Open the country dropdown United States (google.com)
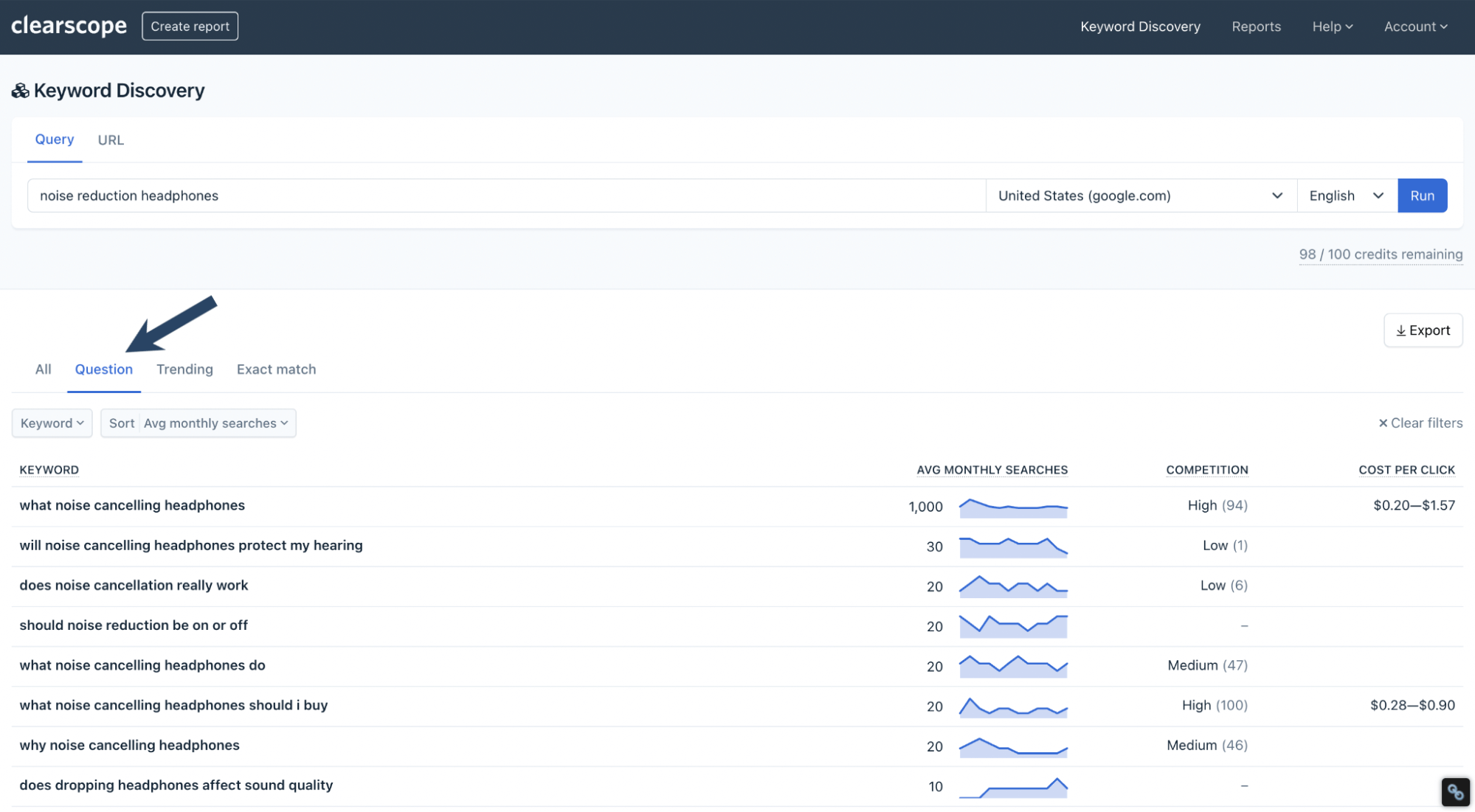 [x=1140, y=196]
